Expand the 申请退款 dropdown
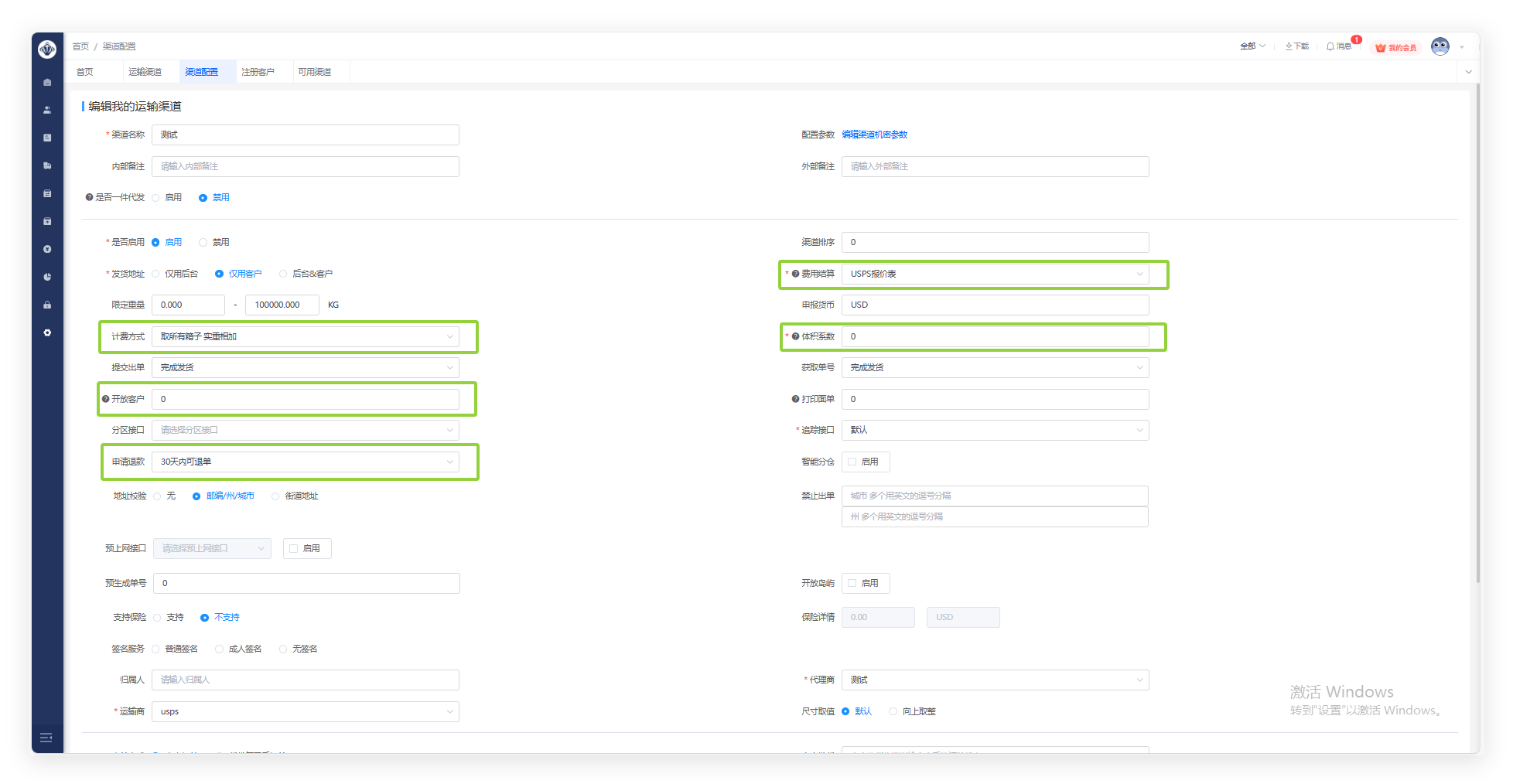The height and width of the screenshot is (784, 1513). pyautogui.click(x=305, y=462)
